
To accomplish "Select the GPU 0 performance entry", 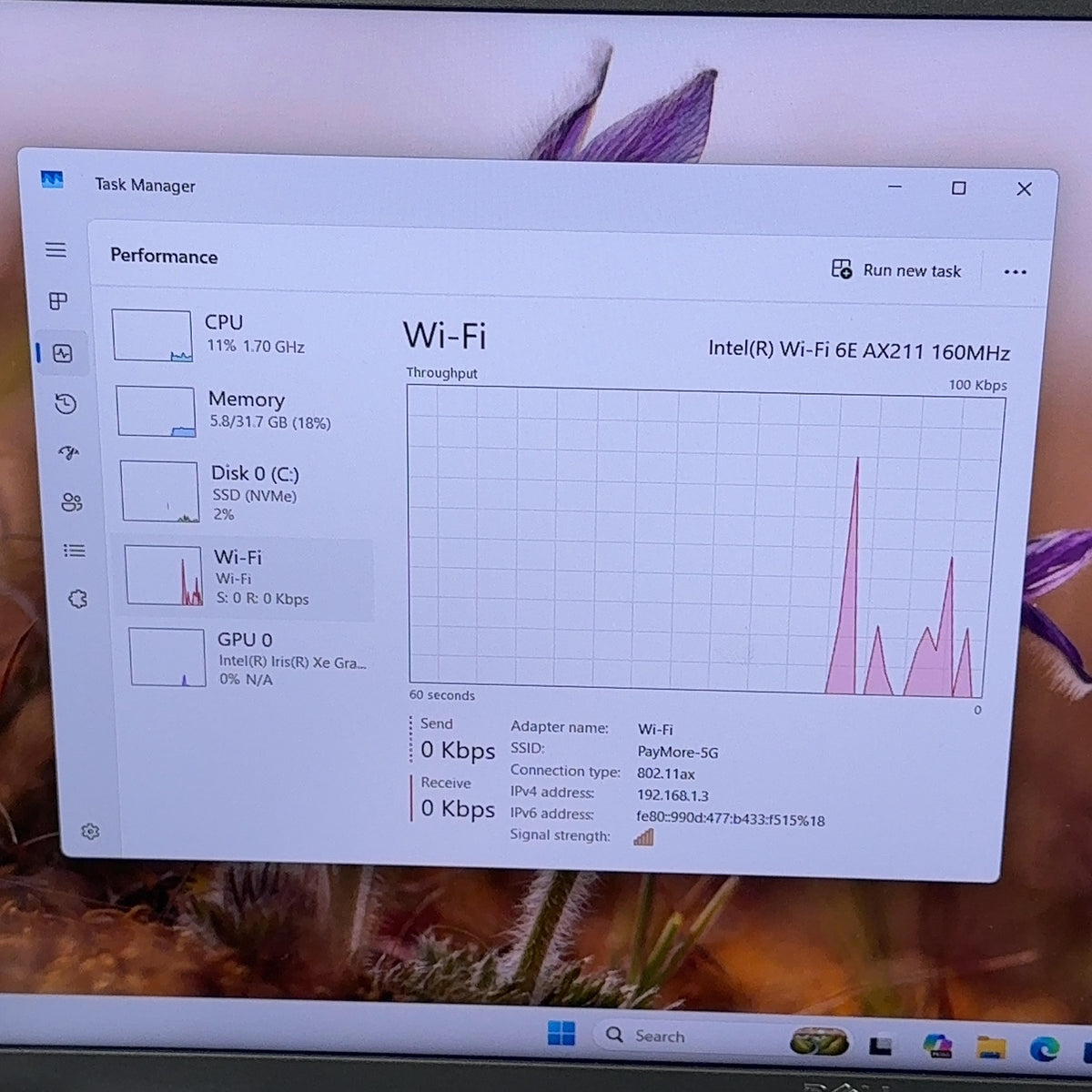I will [x=248, y=659].
